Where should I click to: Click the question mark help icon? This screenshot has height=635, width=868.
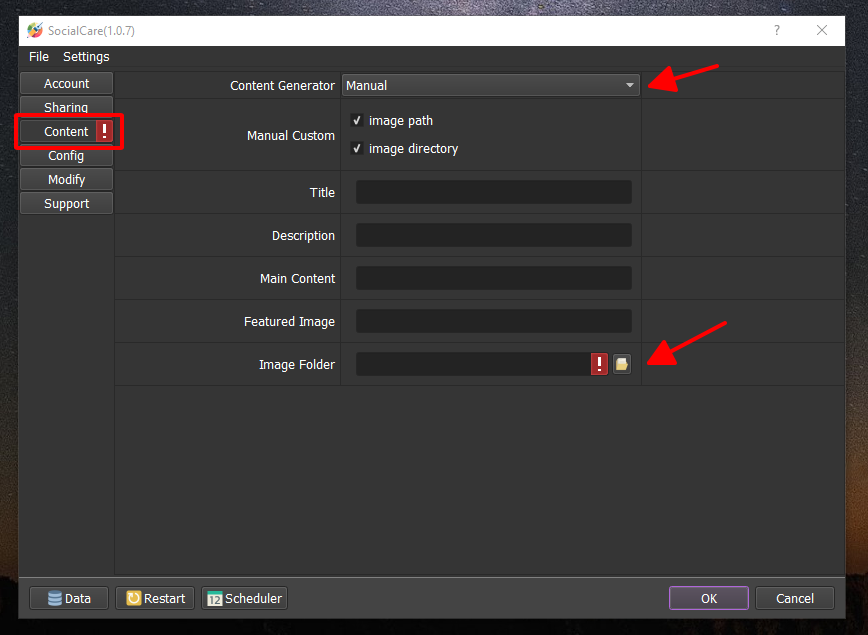(x=777, y=30)
